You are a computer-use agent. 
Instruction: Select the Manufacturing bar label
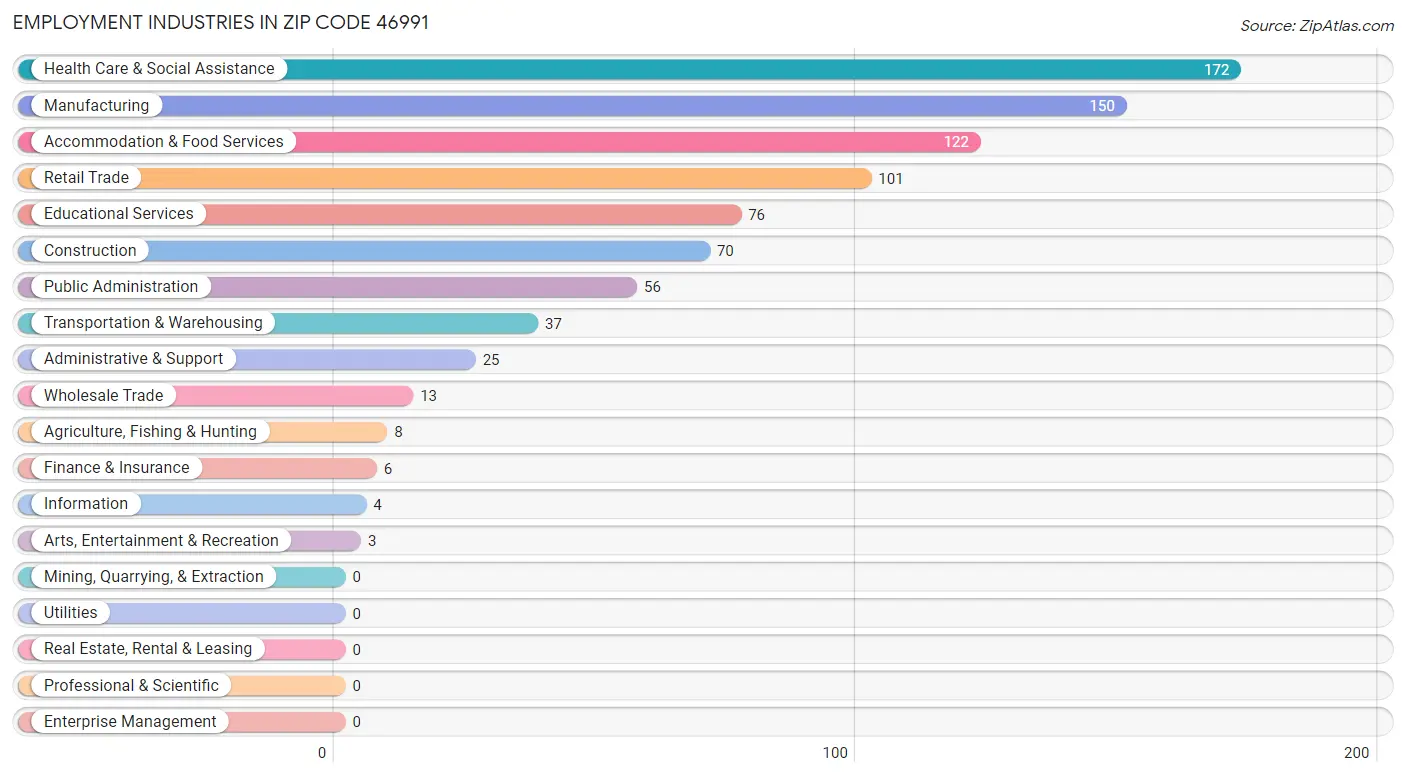coord(96,105)
